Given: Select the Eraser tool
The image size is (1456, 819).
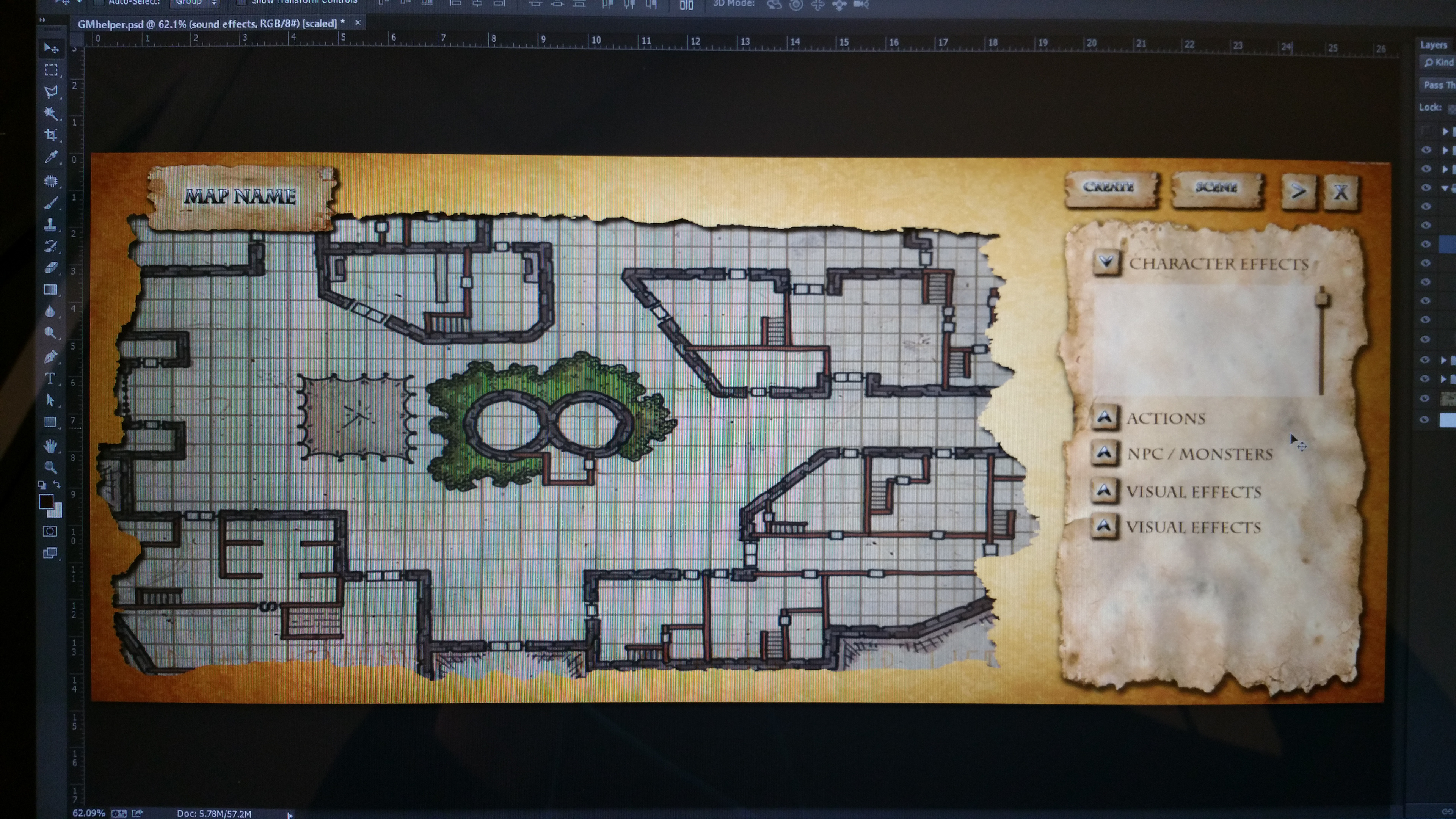Looking at the screenshot, I should point(51,267).
